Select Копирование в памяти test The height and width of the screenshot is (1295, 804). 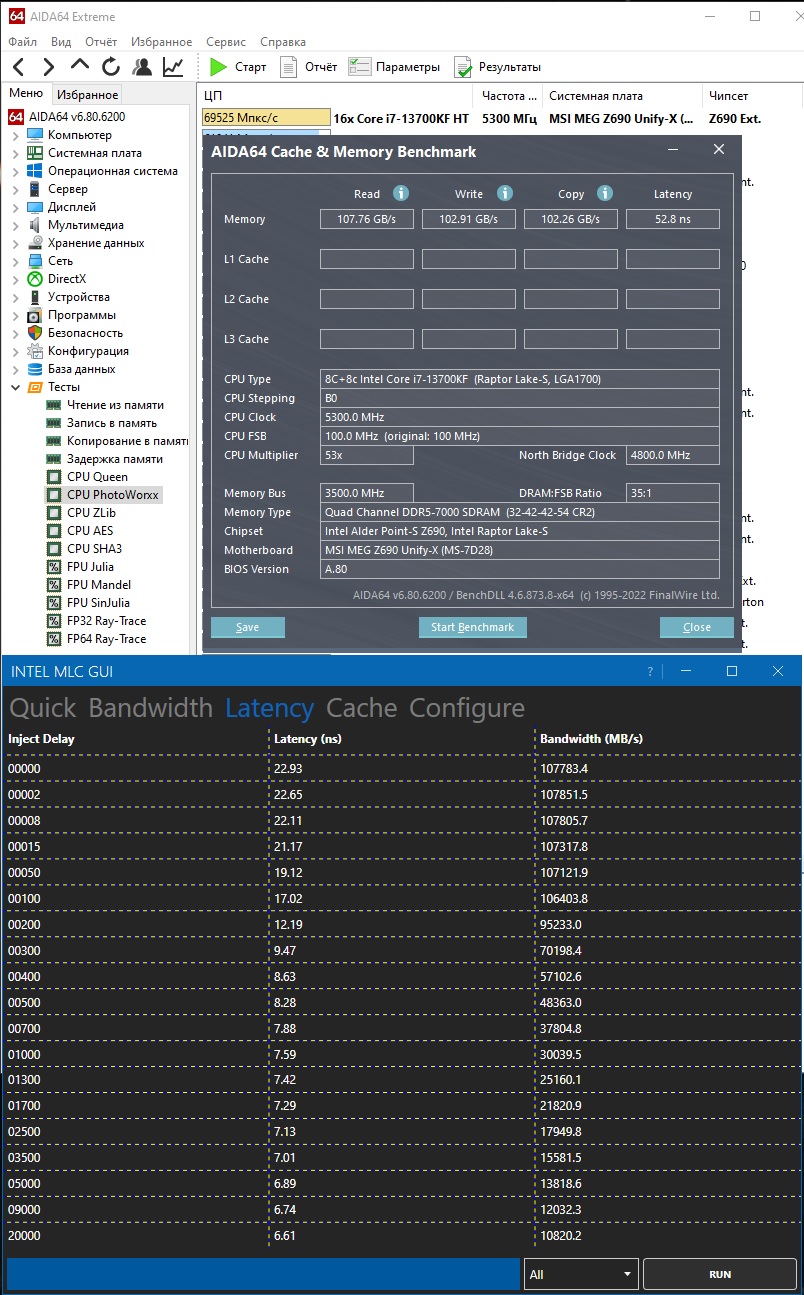pos(127,441)
